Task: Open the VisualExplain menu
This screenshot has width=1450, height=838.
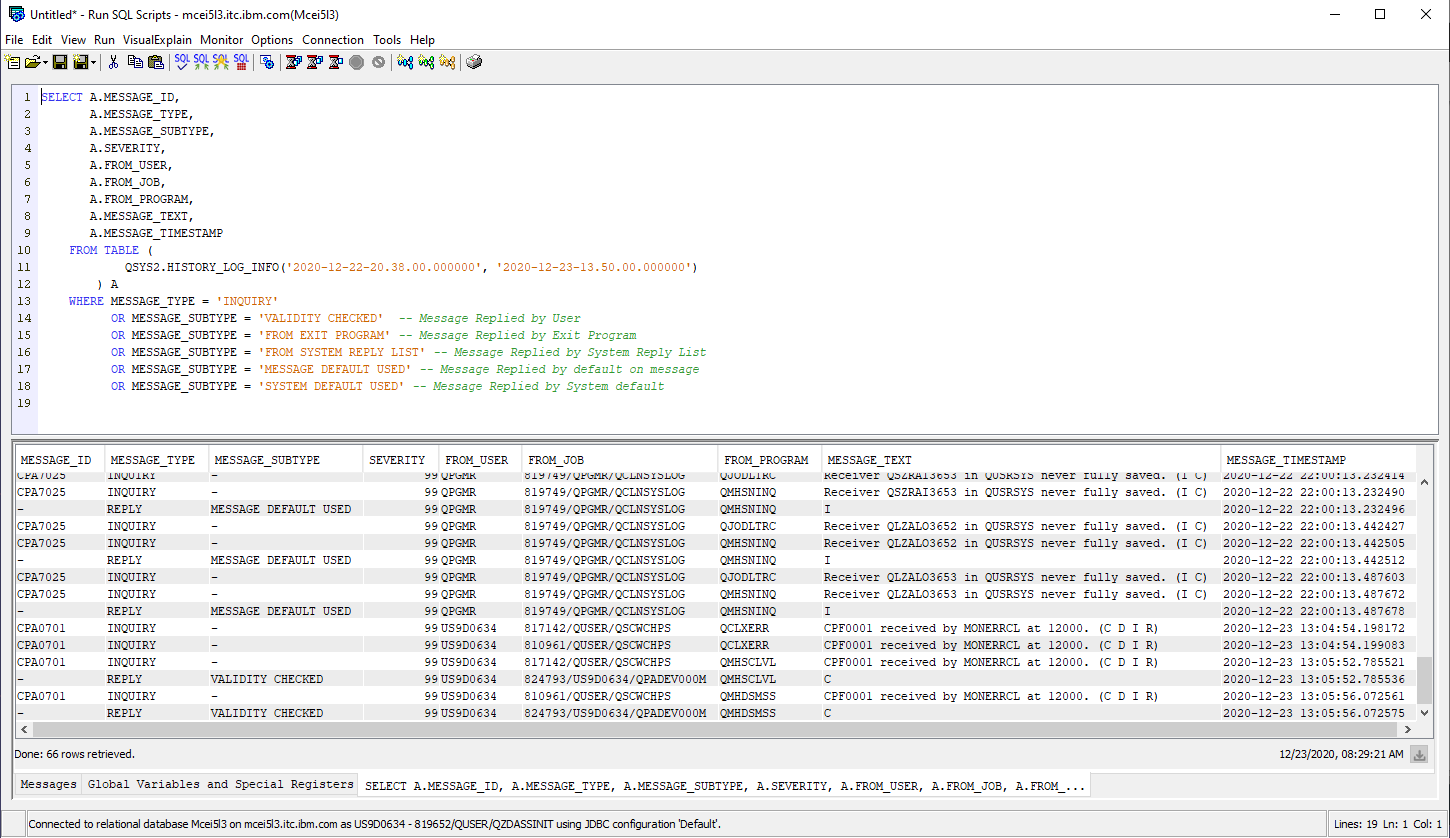Action: [x=157, y=40]
